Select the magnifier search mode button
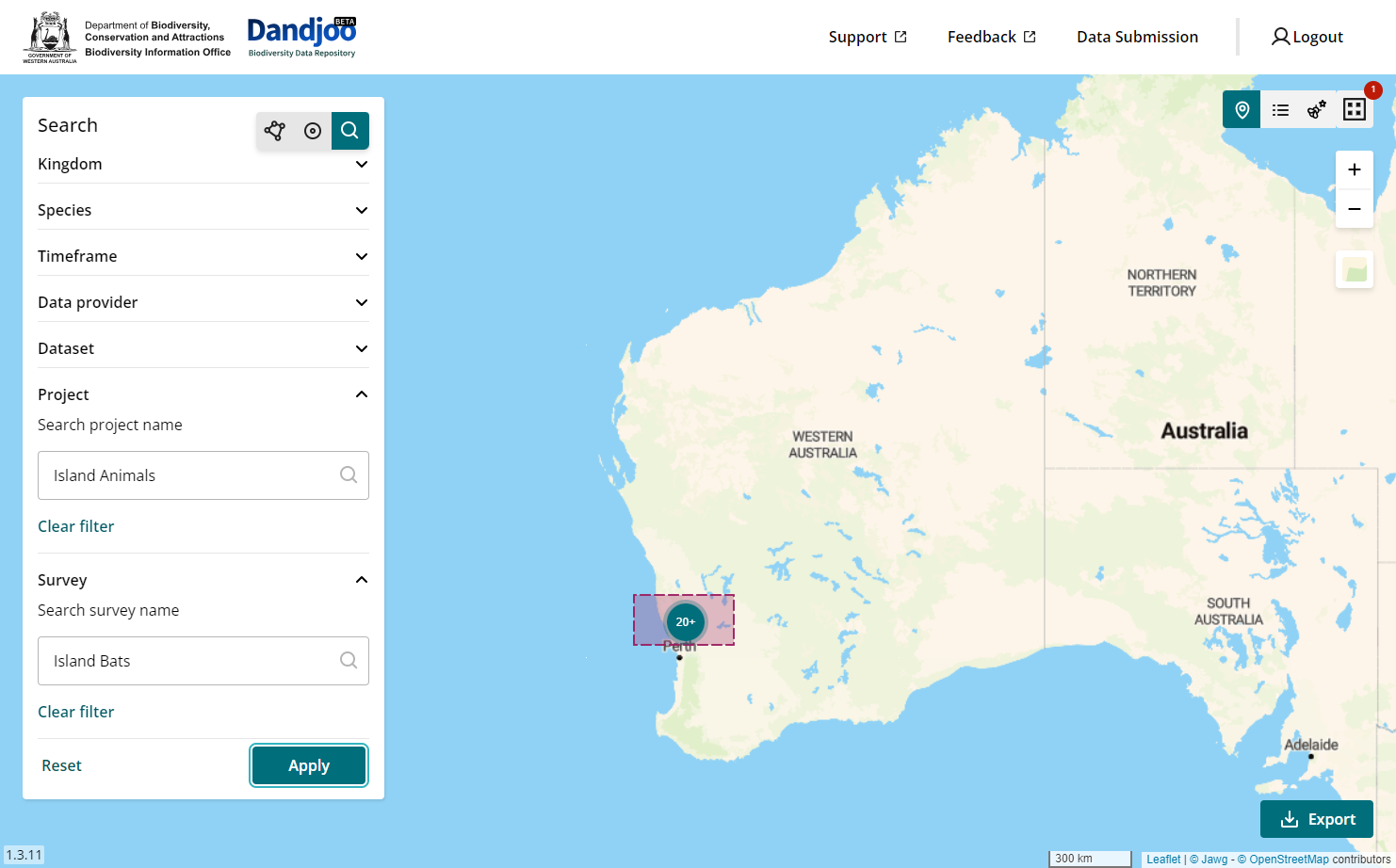This screenshot has height=868, width=1396. click(x=349, y=131)
